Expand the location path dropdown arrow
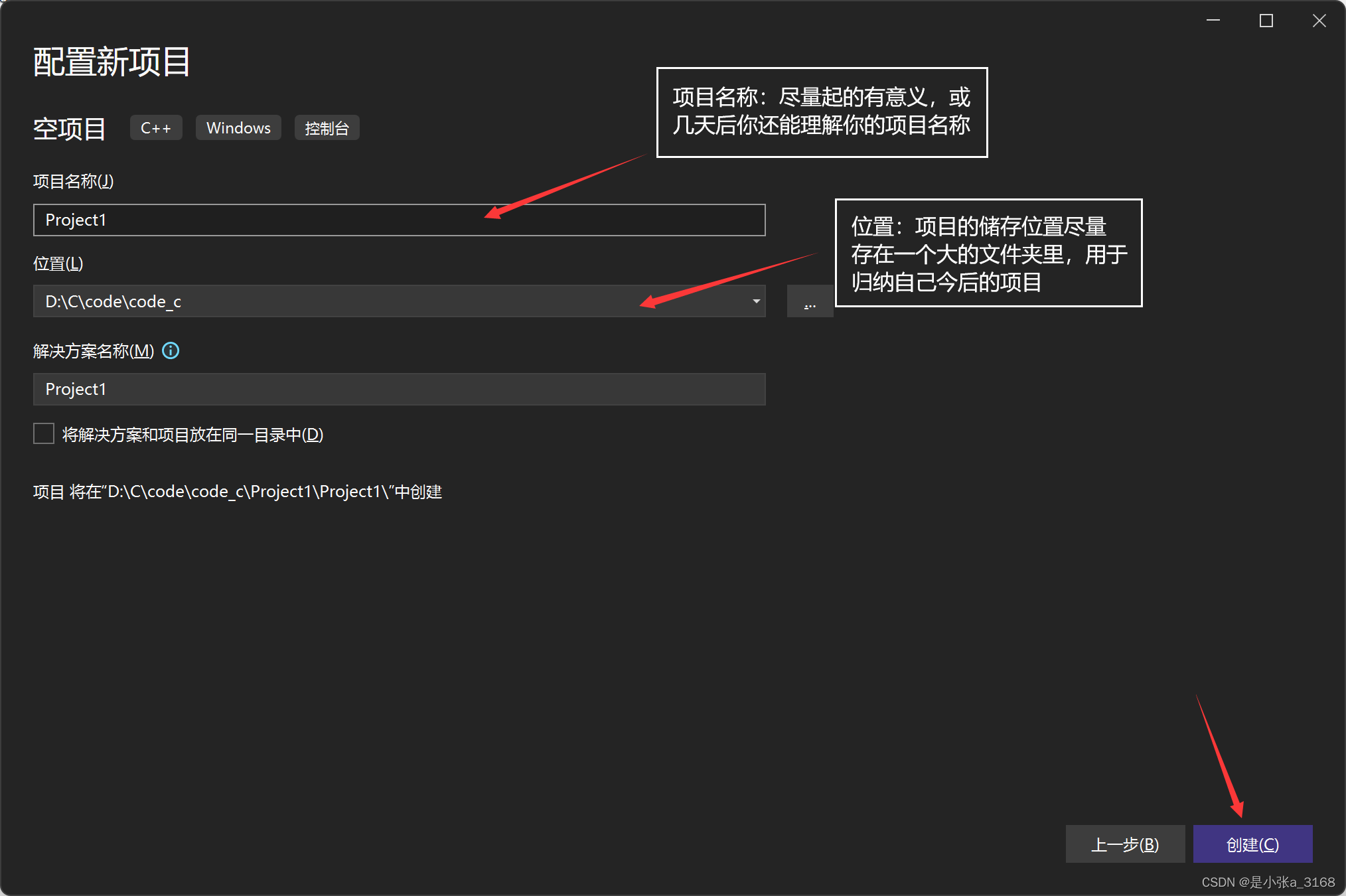This screenshot has height=896, width=1346. pyautogui.click(x=756, y=301)
